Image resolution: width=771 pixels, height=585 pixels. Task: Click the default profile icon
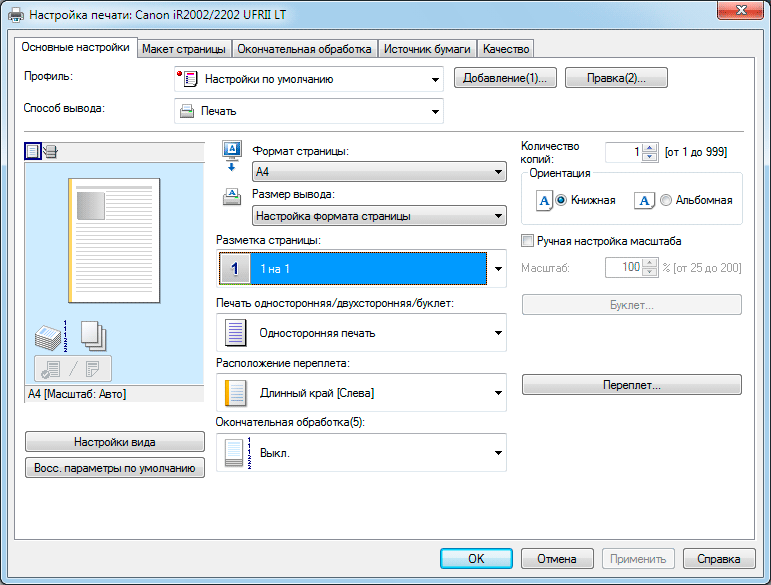point(187,79)
